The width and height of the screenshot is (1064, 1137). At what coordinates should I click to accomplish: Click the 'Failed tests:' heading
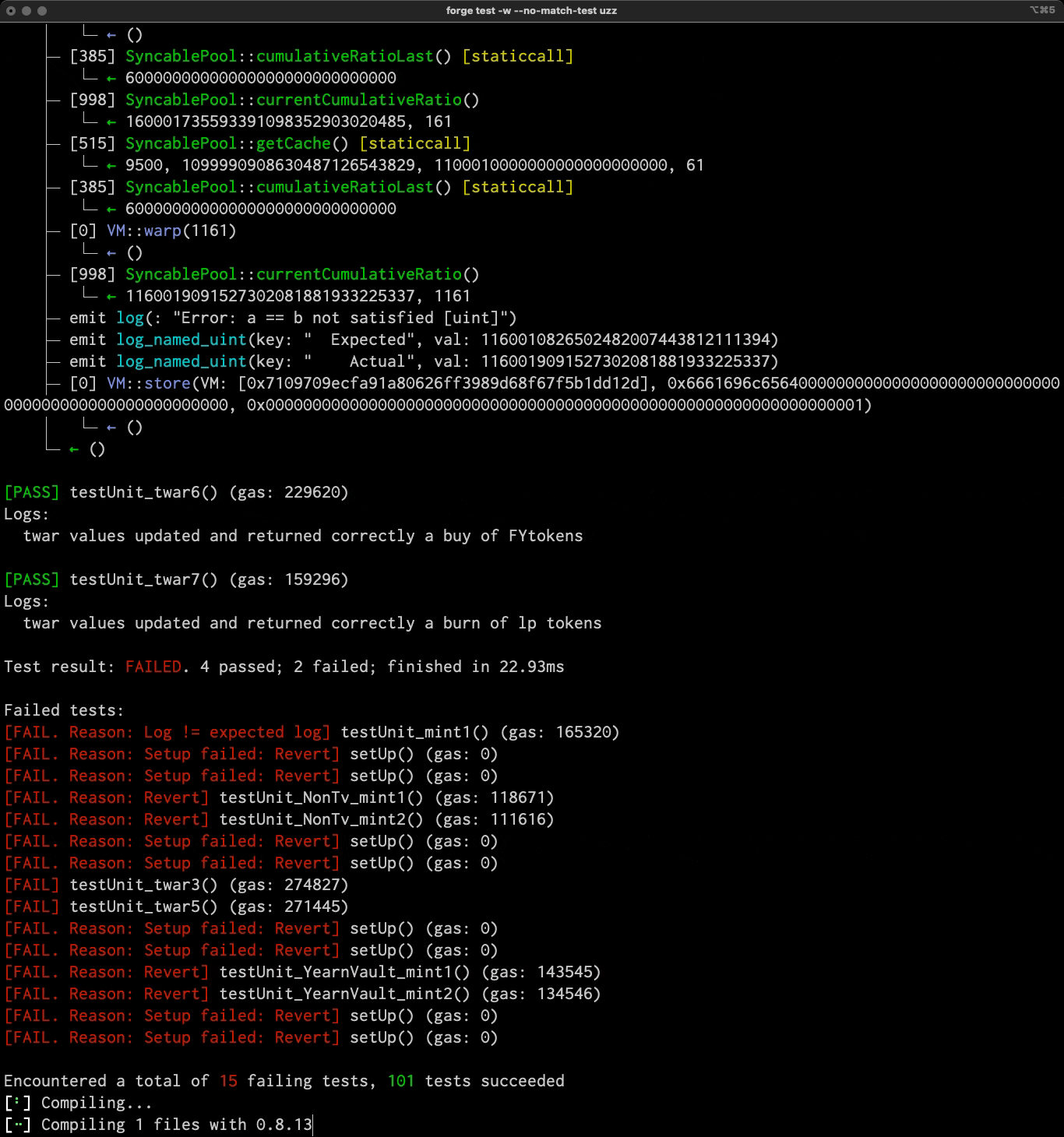tap(64, 710)
